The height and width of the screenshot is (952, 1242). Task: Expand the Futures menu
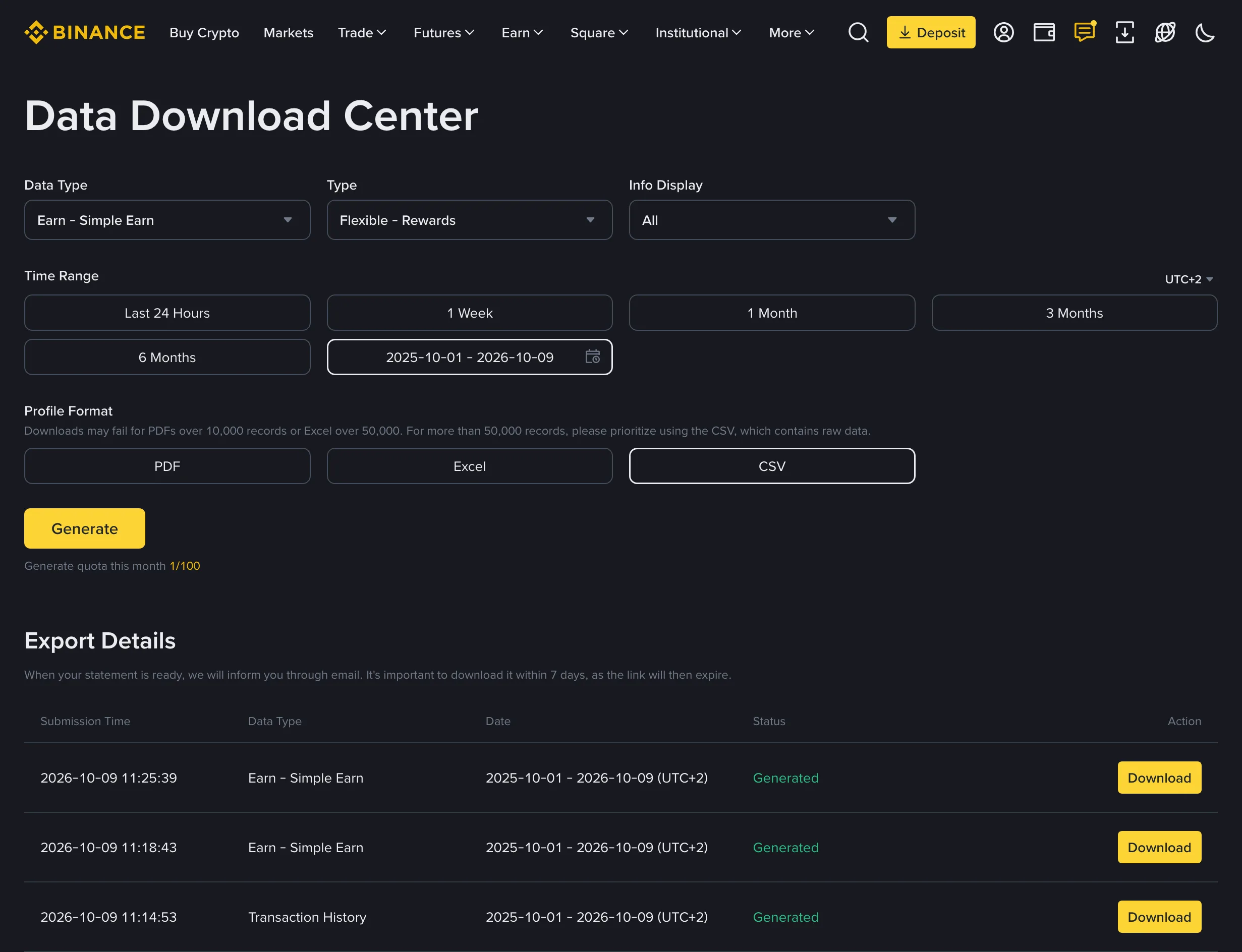(444, 33)
